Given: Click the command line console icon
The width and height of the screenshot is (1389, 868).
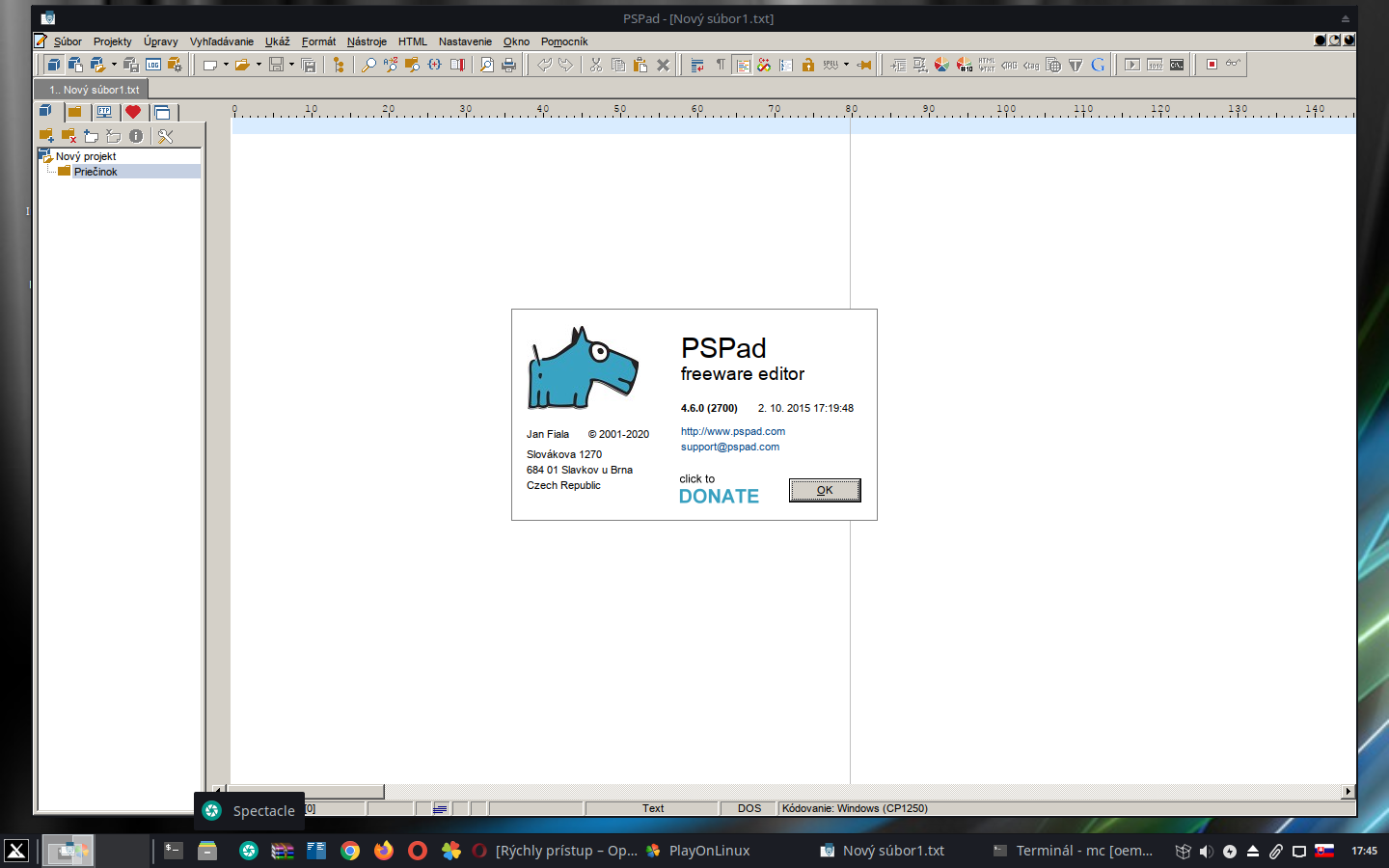Looking at the screenshot, I should 1177,65.
